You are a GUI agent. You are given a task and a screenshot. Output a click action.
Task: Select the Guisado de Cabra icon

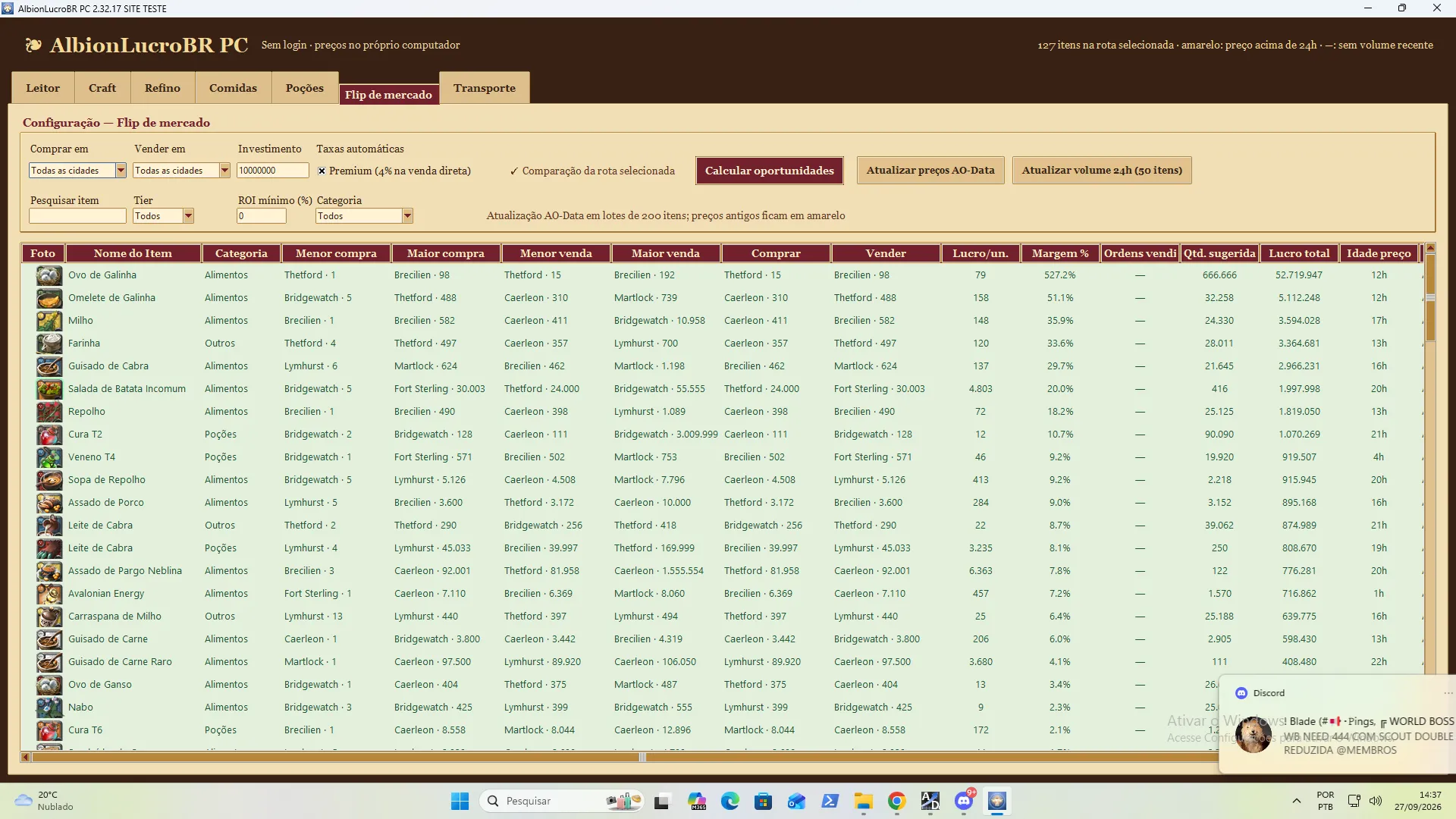(49, 366)
